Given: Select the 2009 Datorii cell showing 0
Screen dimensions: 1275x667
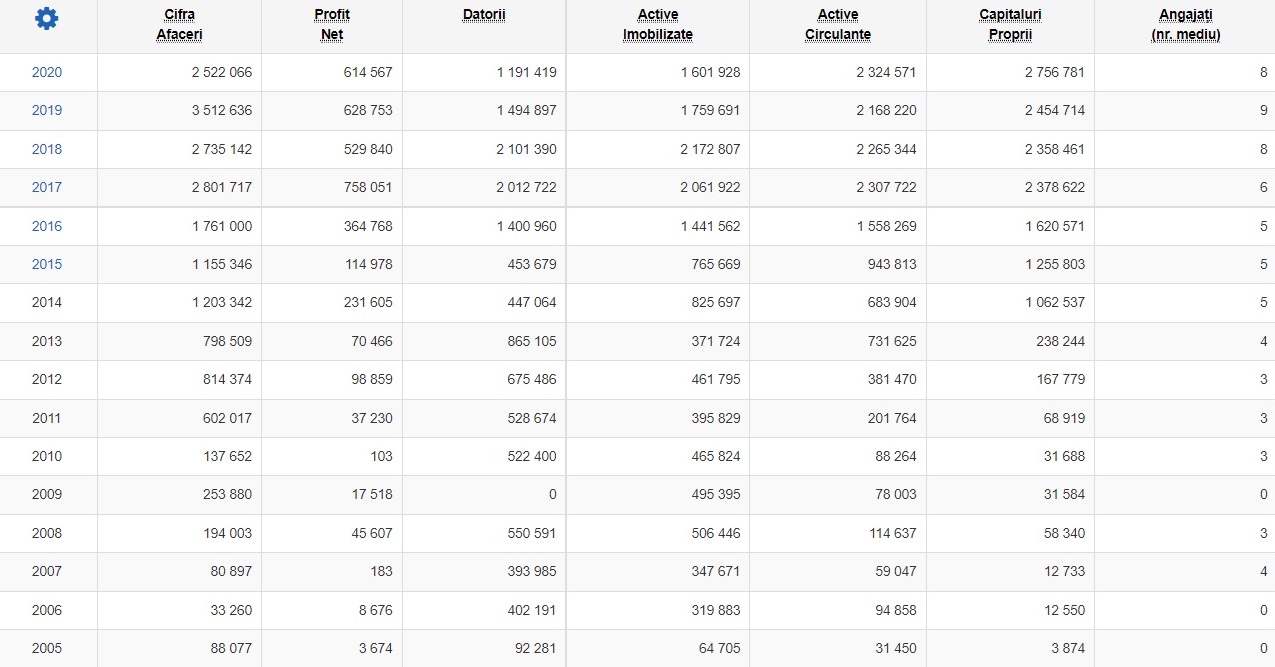Looking at the screenshot, I should [x=552, y=494].
